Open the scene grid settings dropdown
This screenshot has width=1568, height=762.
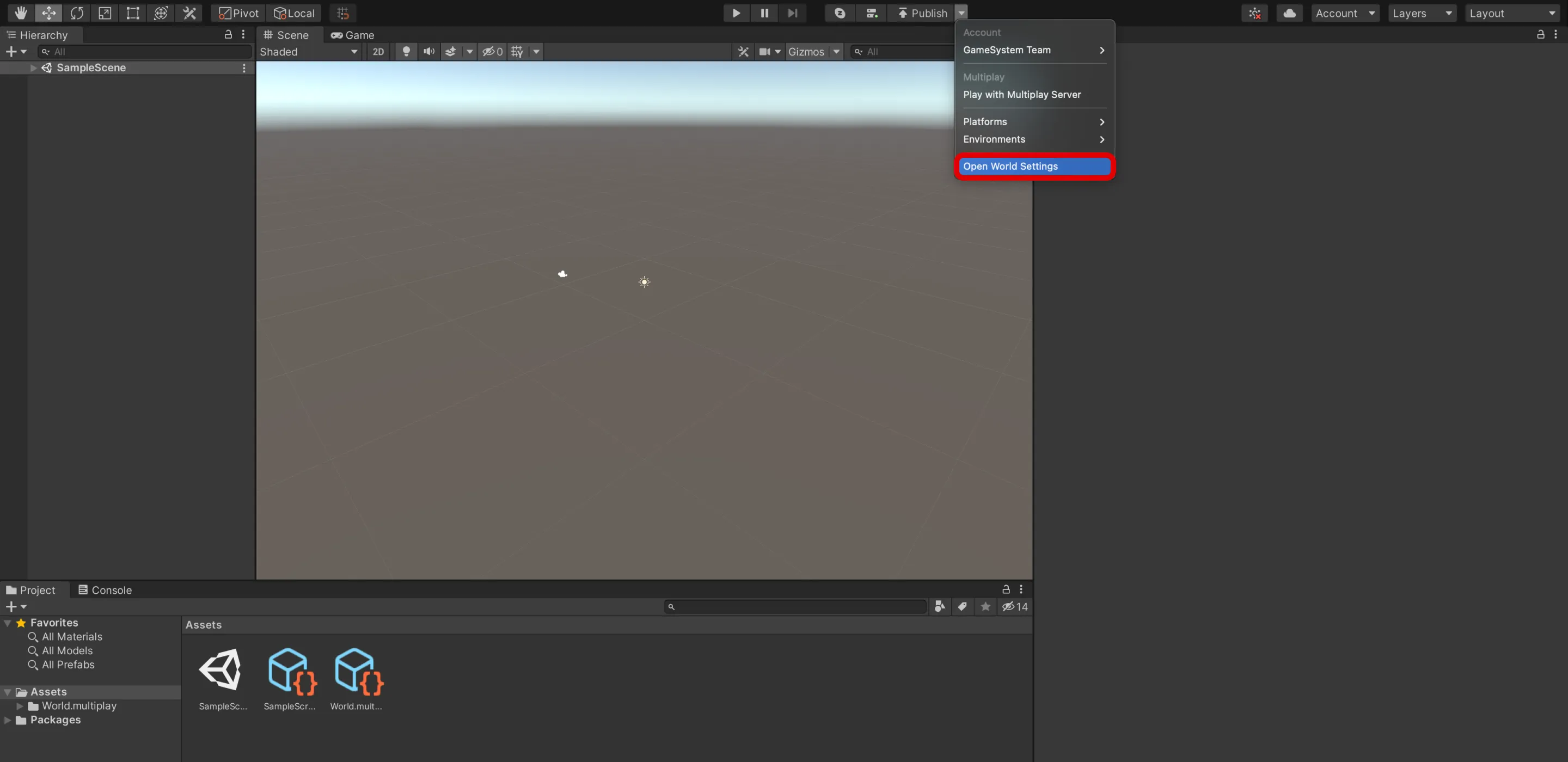[536, 52]
